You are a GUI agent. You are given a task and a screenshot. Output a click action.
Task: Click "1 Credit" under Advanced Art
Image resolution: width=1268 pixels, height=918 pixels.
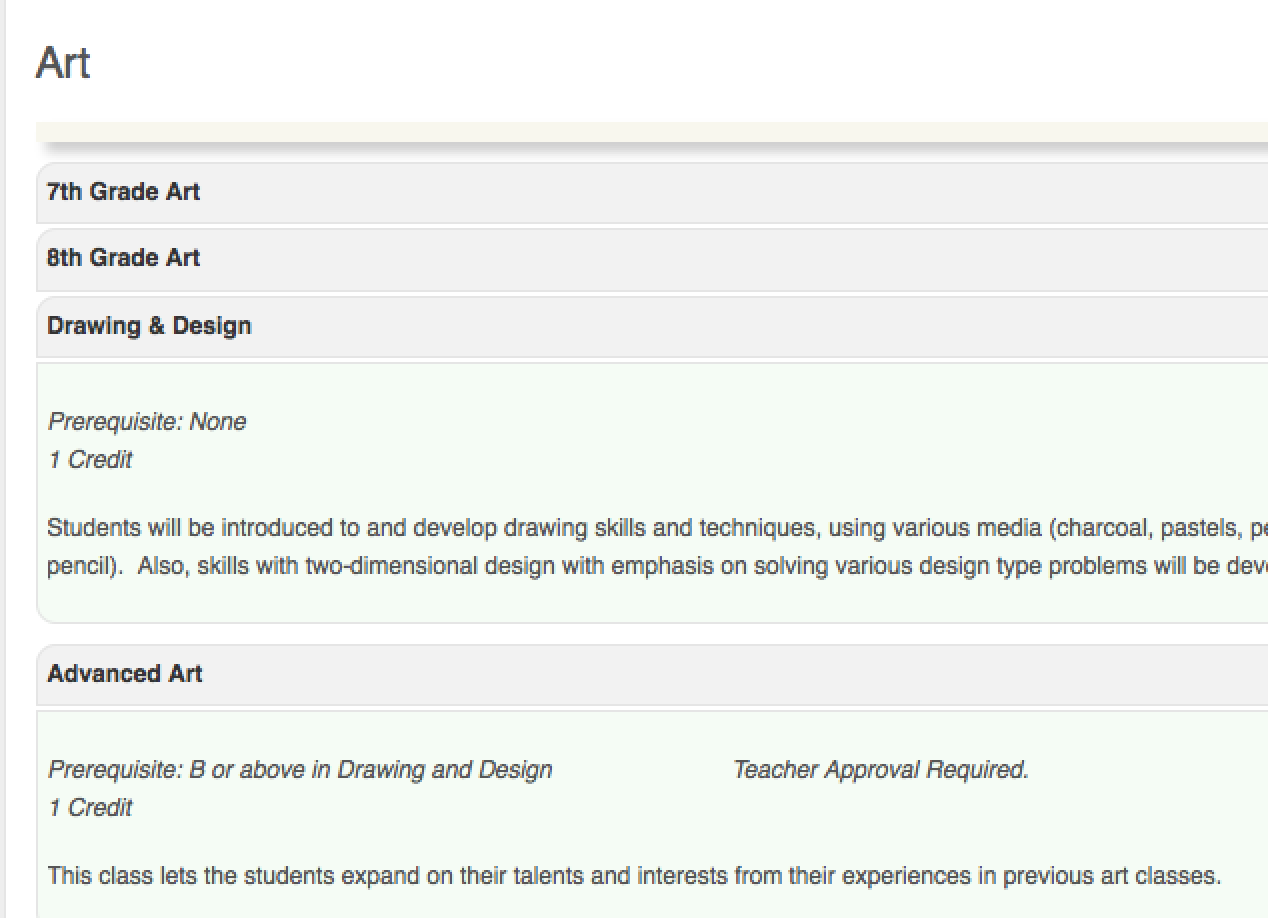coord(90,808)
